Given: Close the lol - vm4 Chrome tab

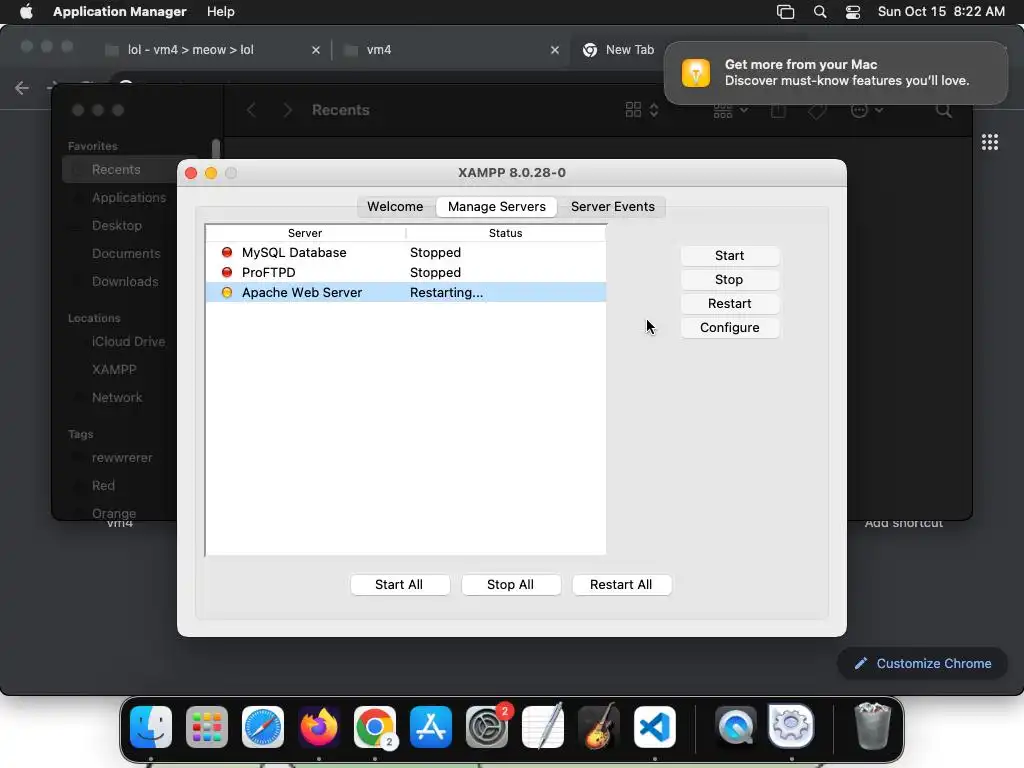Looking at the screenshot, I should 315,50.
